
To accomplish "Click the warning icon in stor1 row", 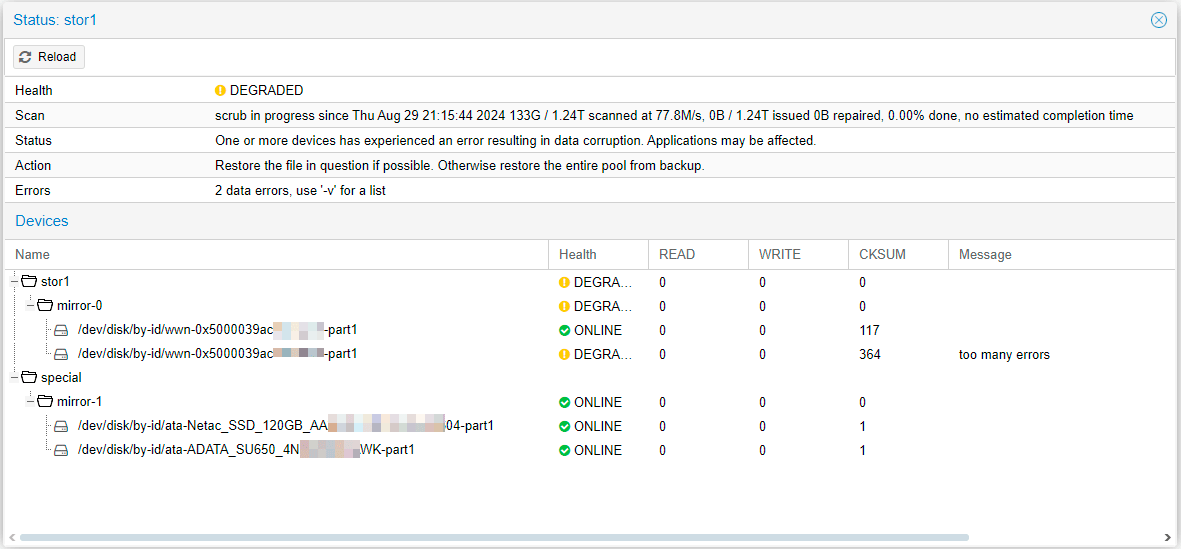I will point(564,282).
